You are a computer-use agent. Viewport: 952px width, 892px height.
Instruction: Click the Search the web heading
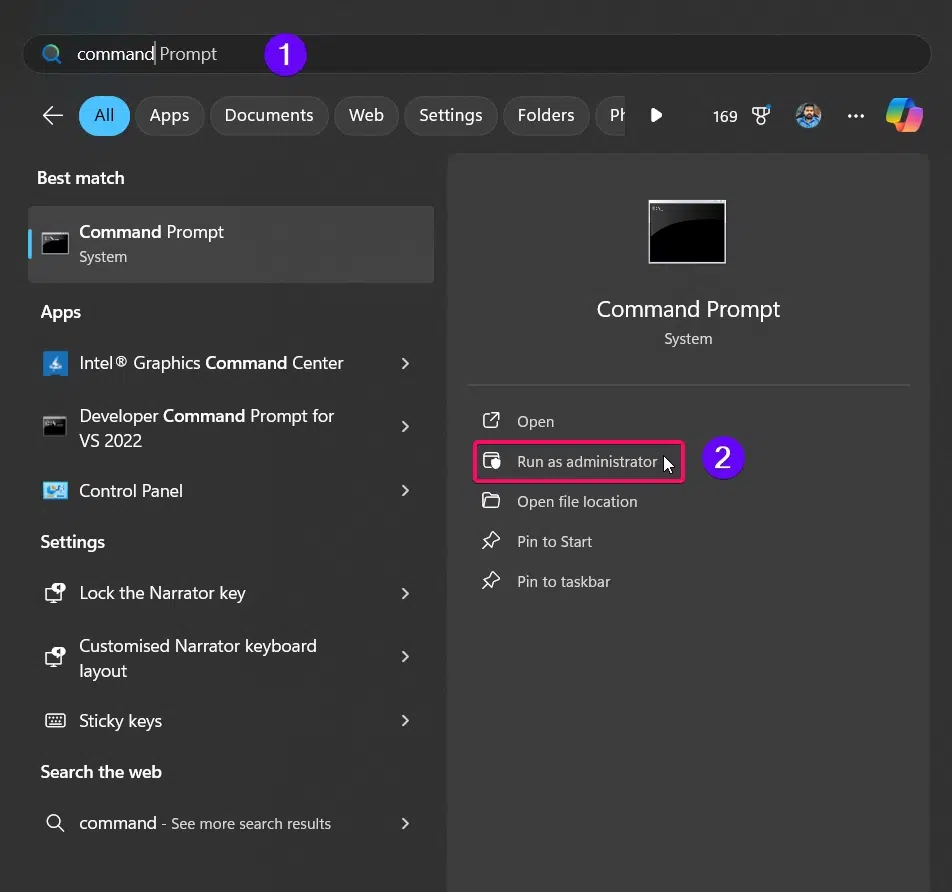(101, 772)
